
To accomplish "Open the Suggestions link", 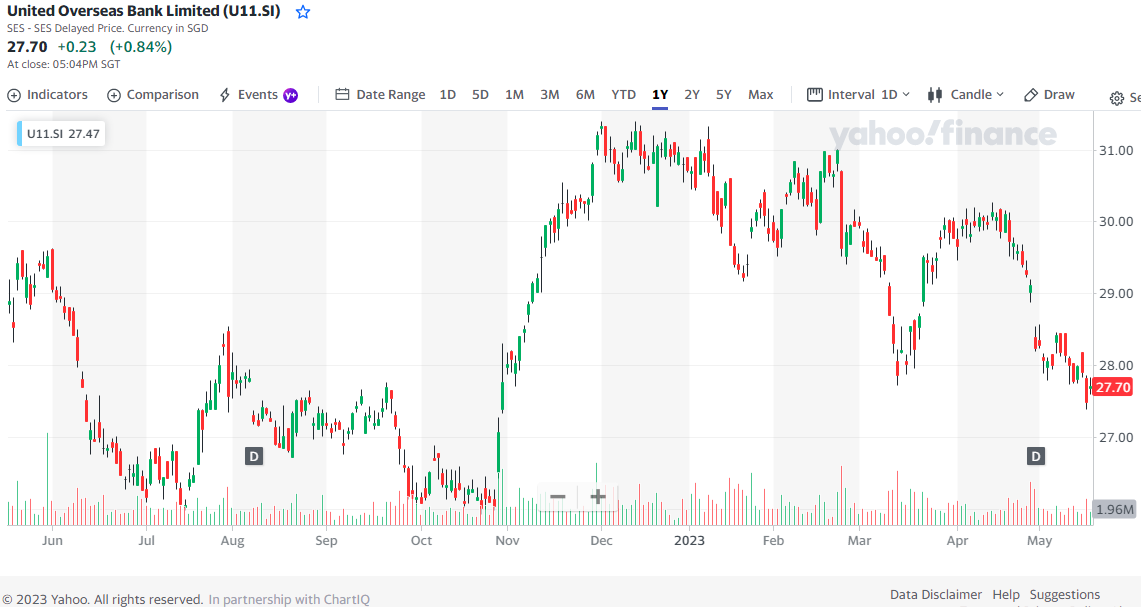I will [x=1065, y=595].
